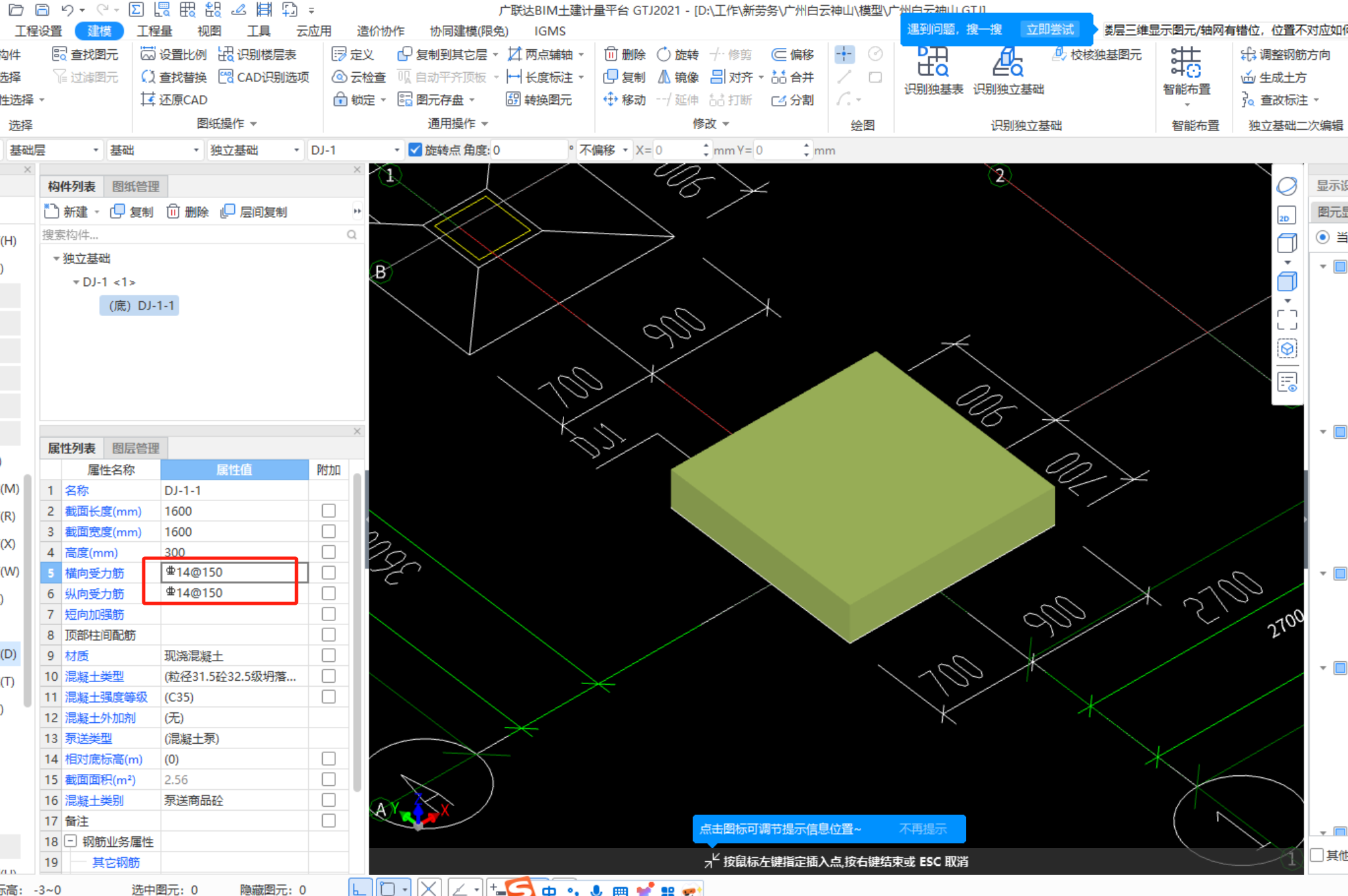The height and width of the screenshot is (896, 1348).
Task: Check 附加 box for 横向受力筋 row
Action: pyautogui.click(x=329, y=573)
